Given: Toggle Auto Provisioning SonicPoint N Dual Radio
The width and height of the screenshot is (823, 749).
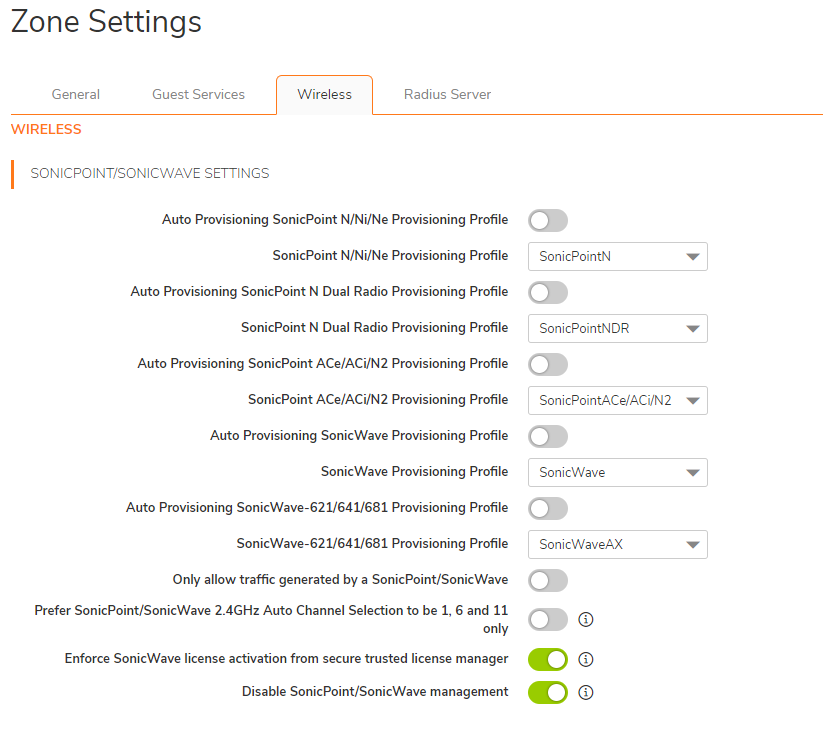Looking at the screenshot, I should (548, 292).
